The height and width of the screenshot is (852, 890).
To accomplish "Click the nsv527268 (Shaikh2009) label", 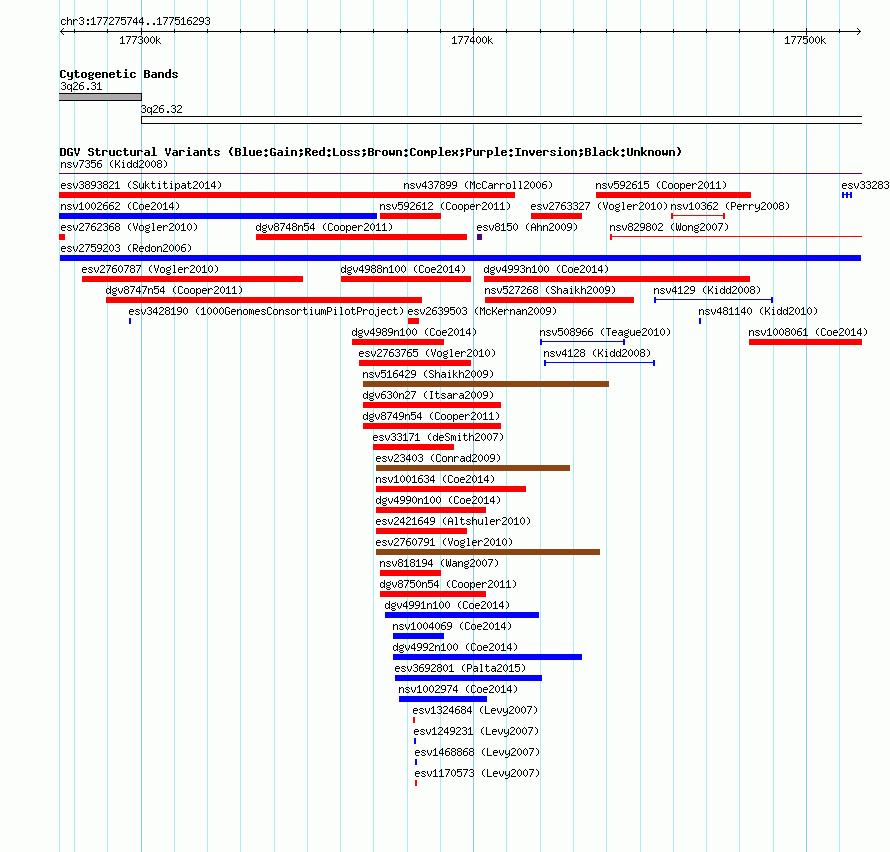I will click(550, 290).
